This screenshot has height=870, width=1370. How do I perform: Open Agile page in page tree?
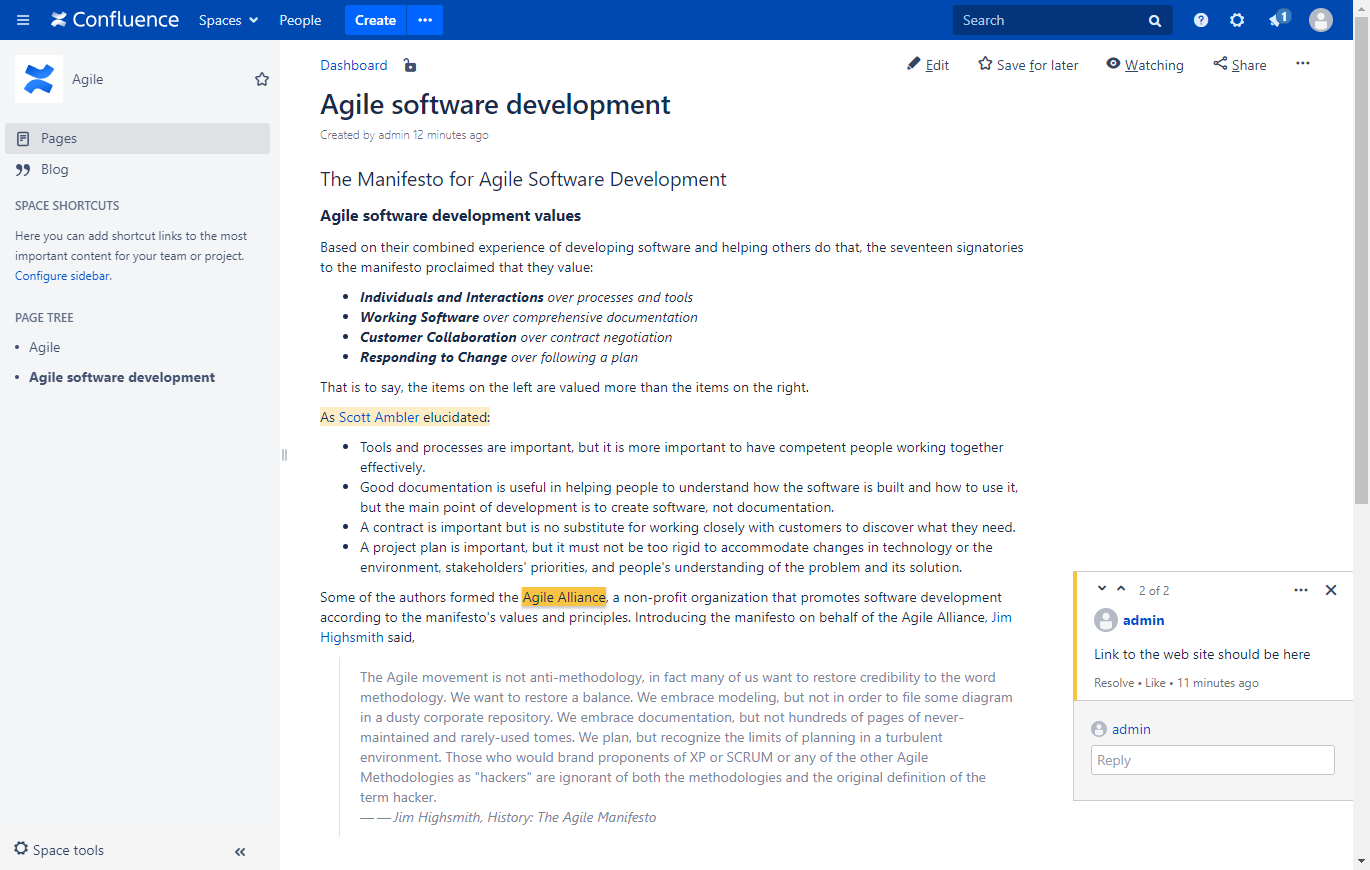coord(44,347)
